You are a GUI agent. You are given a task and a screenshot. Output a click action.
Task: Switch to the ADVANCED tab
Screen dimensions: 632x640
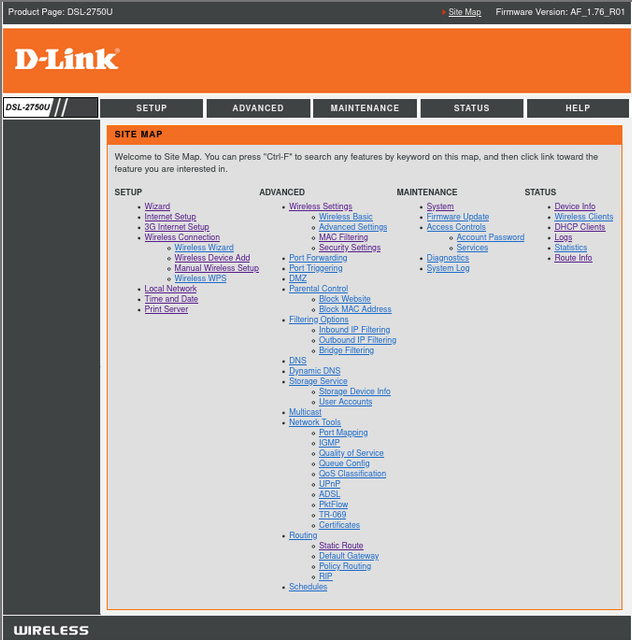click(258, 108)
